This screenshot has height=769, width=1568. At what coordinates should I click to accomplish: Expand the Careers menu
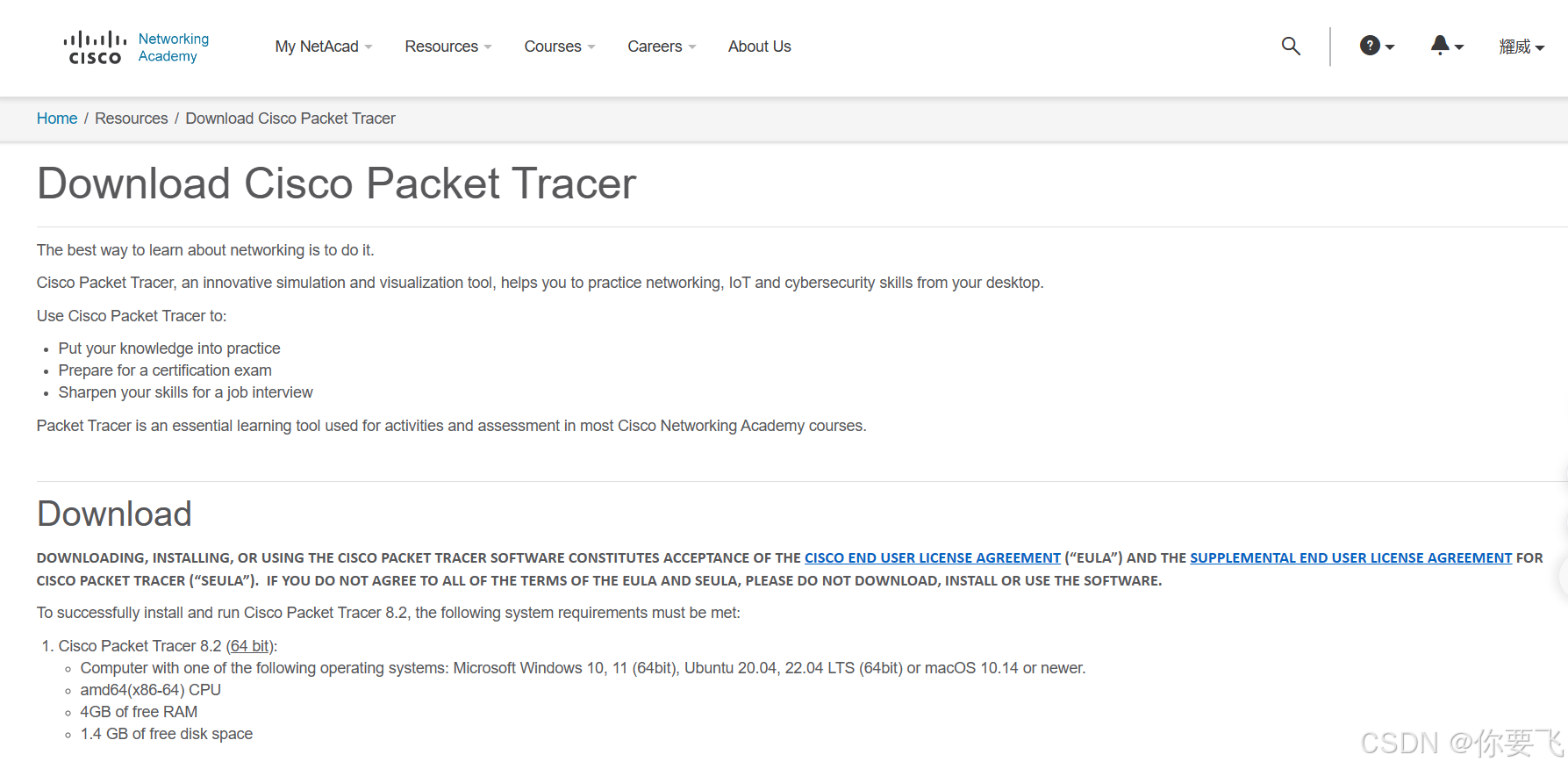662,47
